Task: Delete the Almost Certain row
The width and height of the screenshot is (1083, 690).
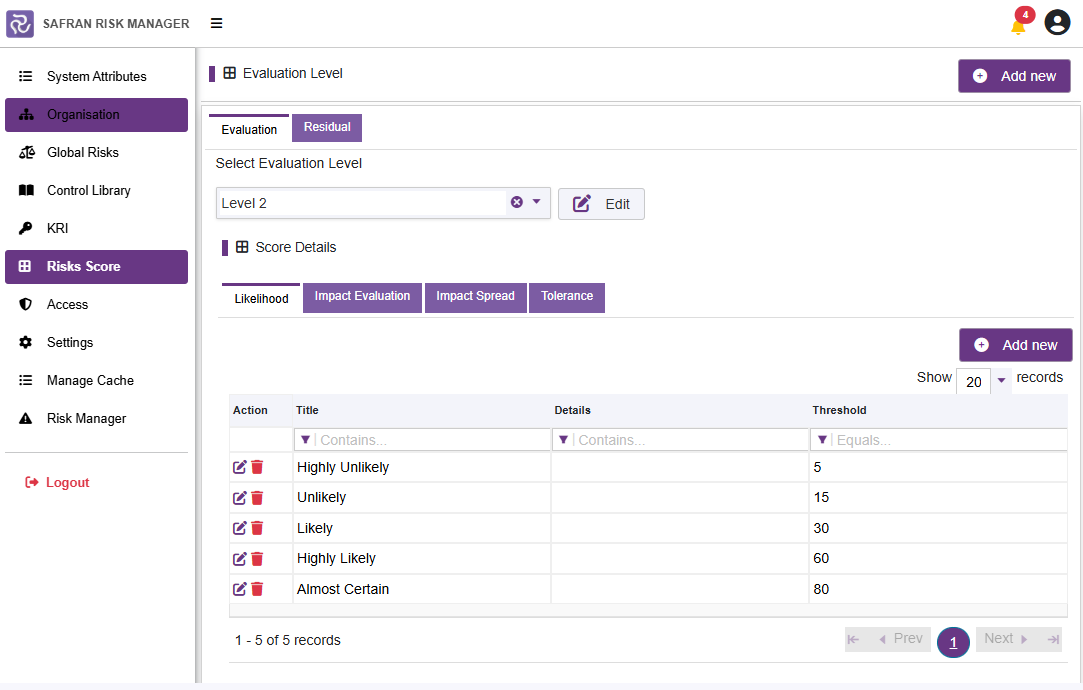Action: point(257,589)
